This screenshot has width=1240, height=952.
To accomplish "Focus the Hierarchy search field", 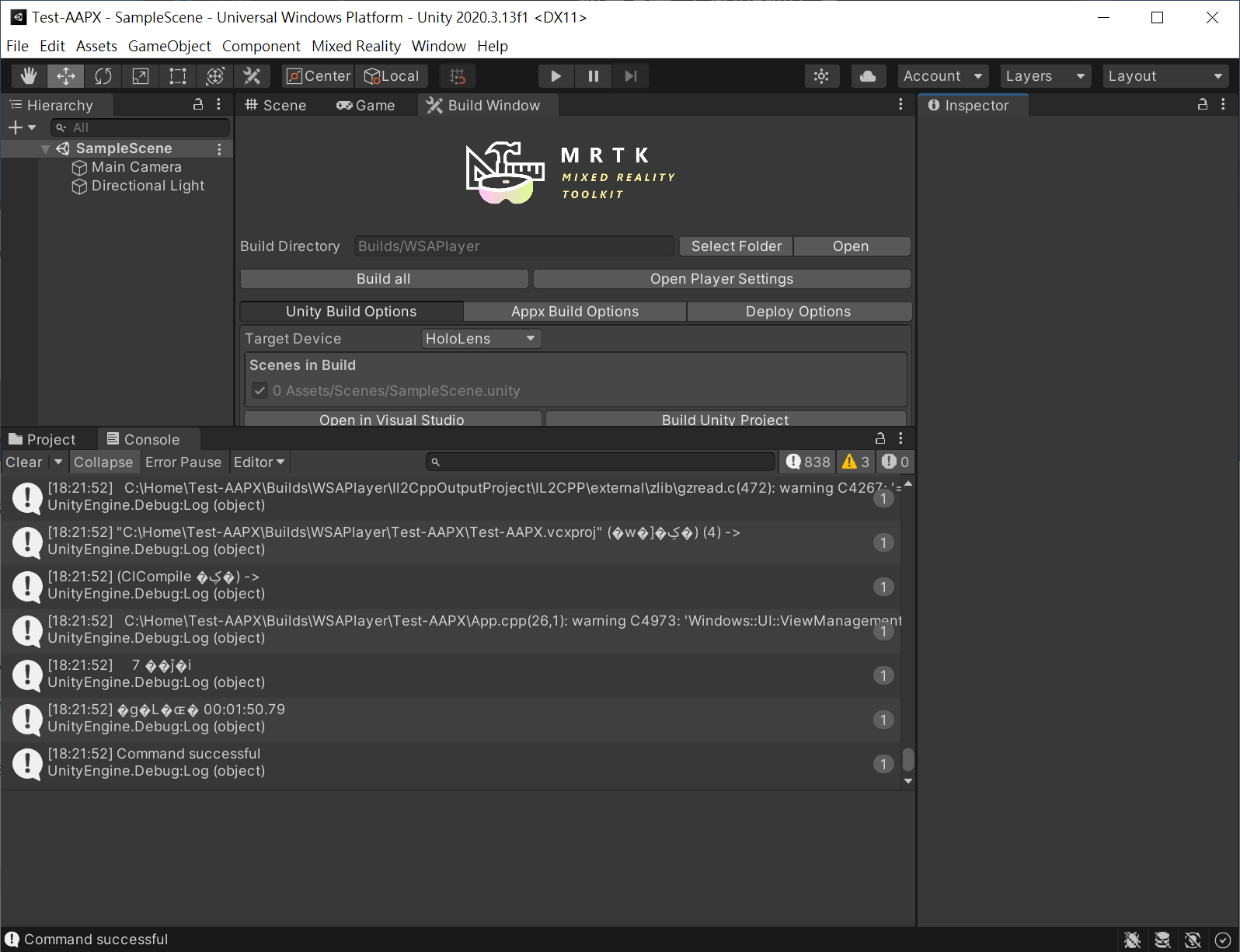I will pyautogui.click(x=140, y=127).
